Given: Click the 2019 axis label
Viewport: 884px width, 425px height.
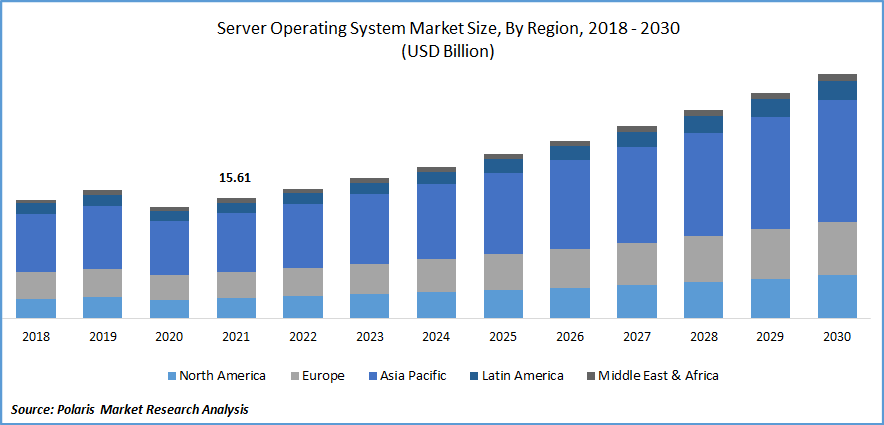Looking at the screenshot, I should [103, 337].
